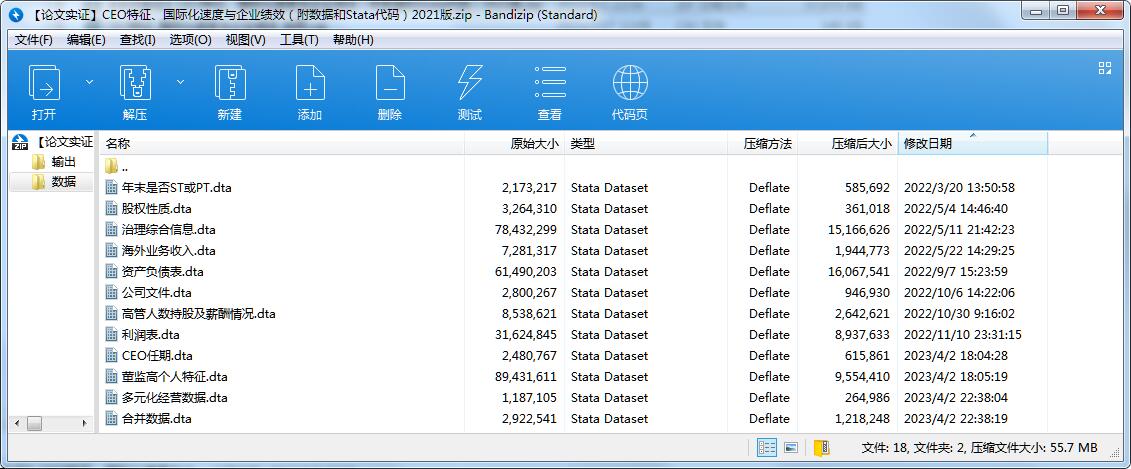The image size is (1131, 469).
Task: Select file 利润表.dta
Action: pos(151,334)
